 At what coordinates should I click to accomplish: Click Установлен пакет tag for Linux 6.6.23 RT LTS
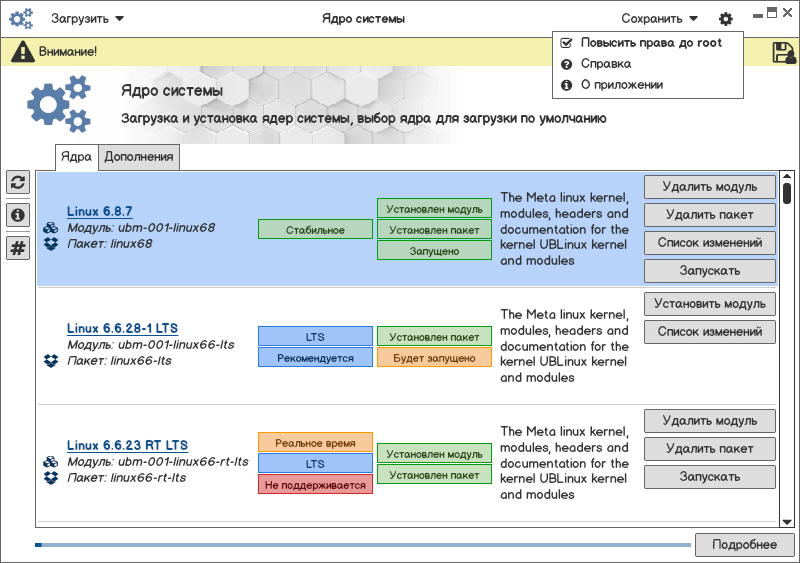tap(434, 475)
